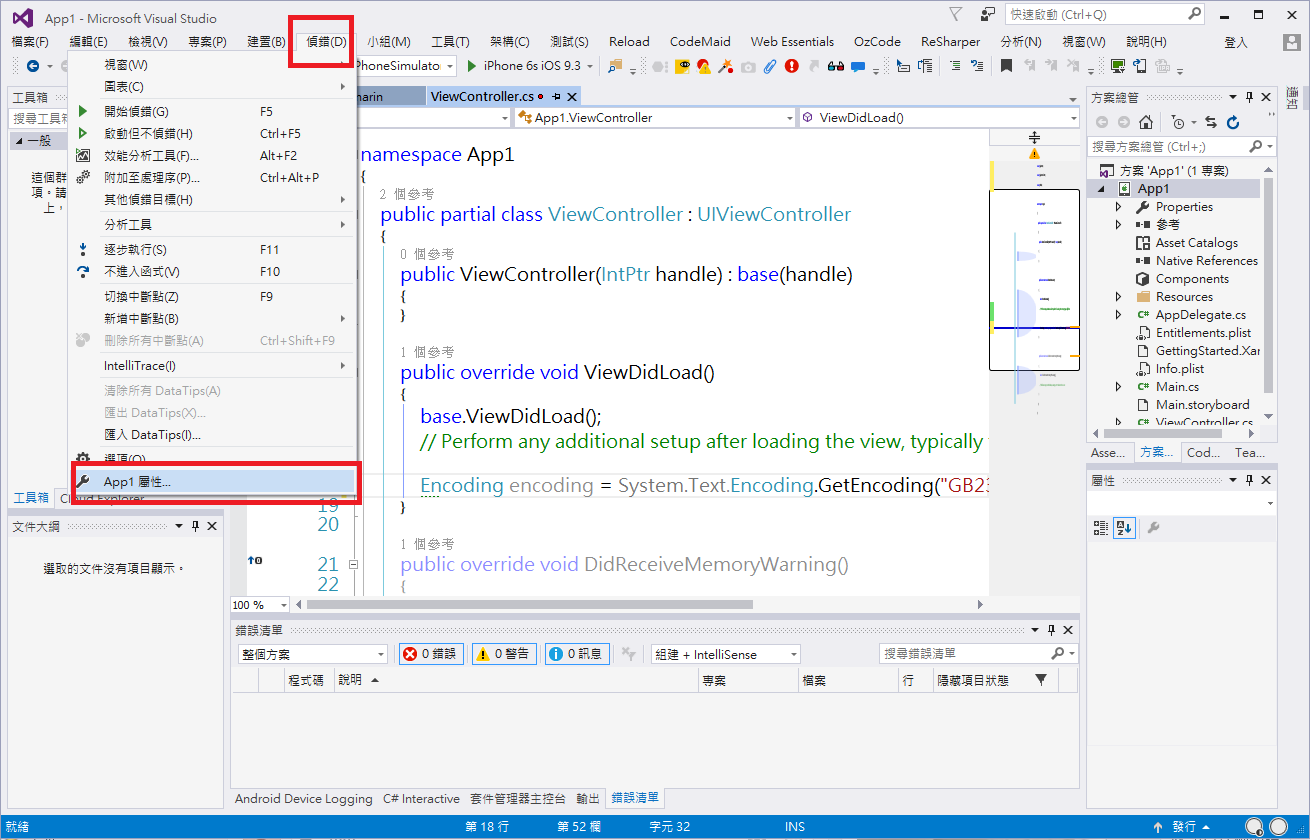Click the 方案總管 vertical scrollbar
Viewport: 1310px width, 840px height.
pos(1269,292)
